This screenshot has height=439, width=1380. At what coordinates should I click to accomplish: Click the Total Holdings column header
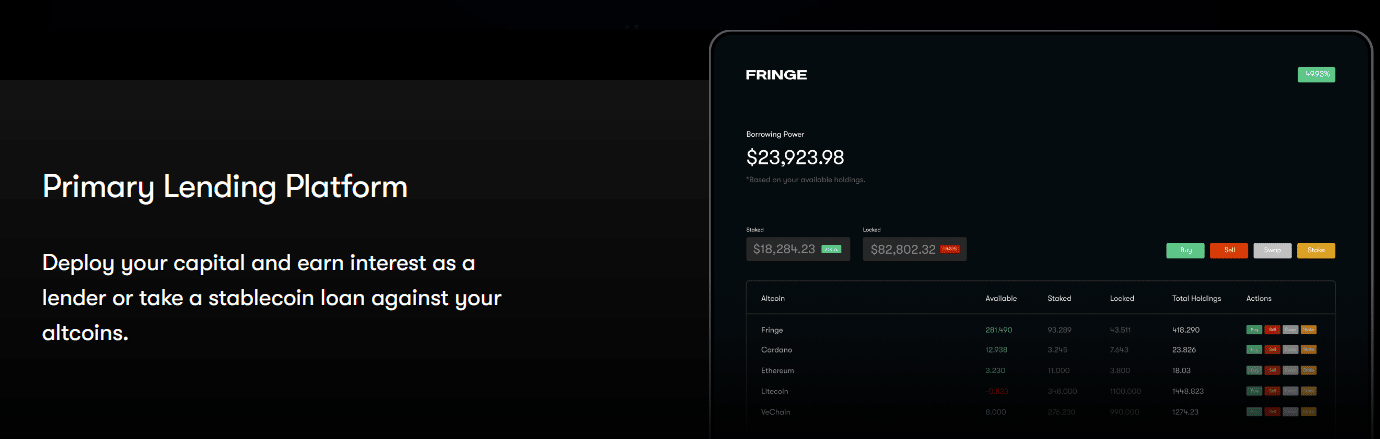click(x=1196, y=299)
